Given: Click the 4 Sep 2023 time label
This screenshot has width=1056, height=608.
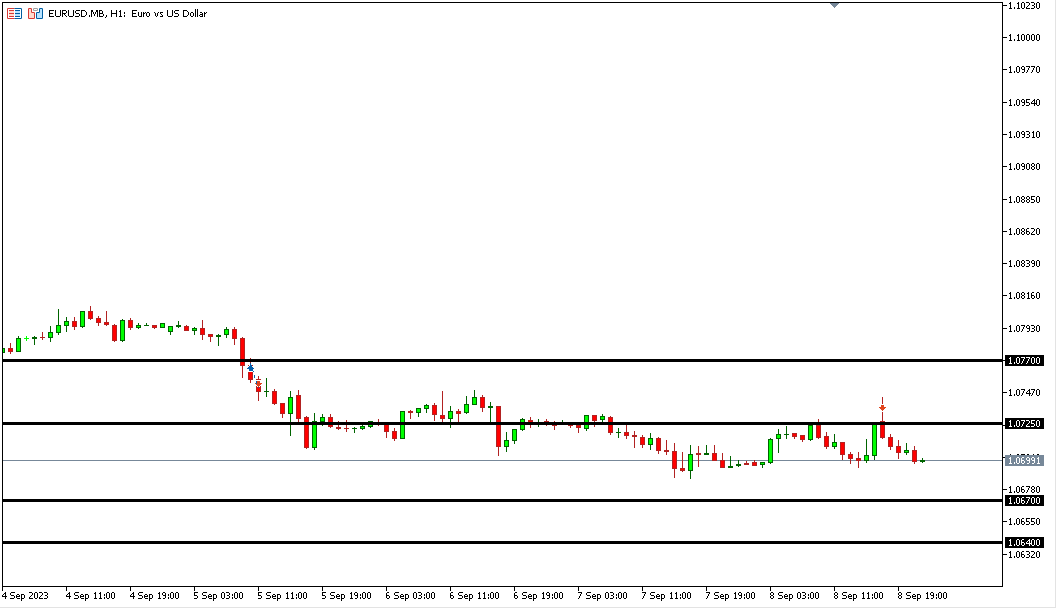Looking at the screenshot, I should coord(26,596).
